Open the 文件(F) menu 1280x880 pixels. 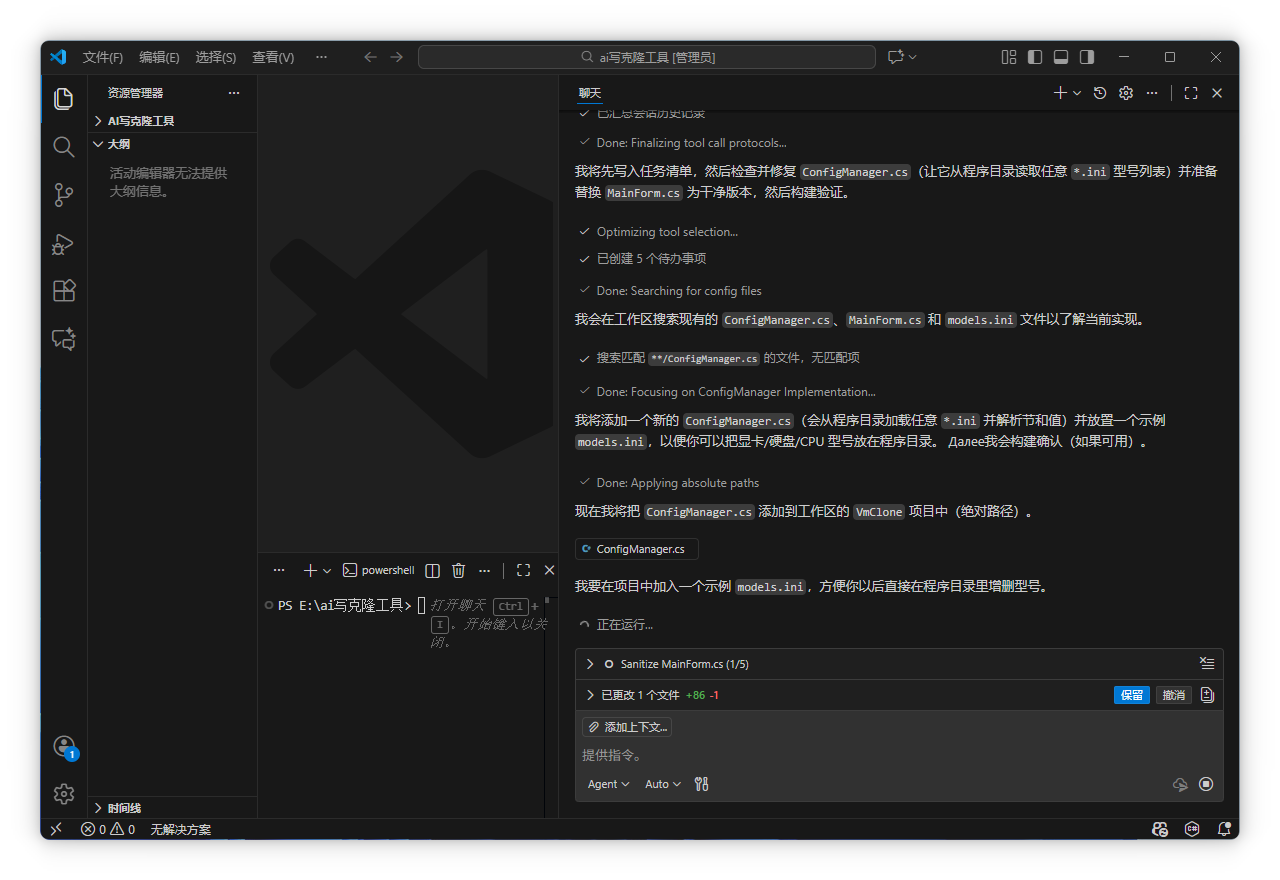(103, 57)
